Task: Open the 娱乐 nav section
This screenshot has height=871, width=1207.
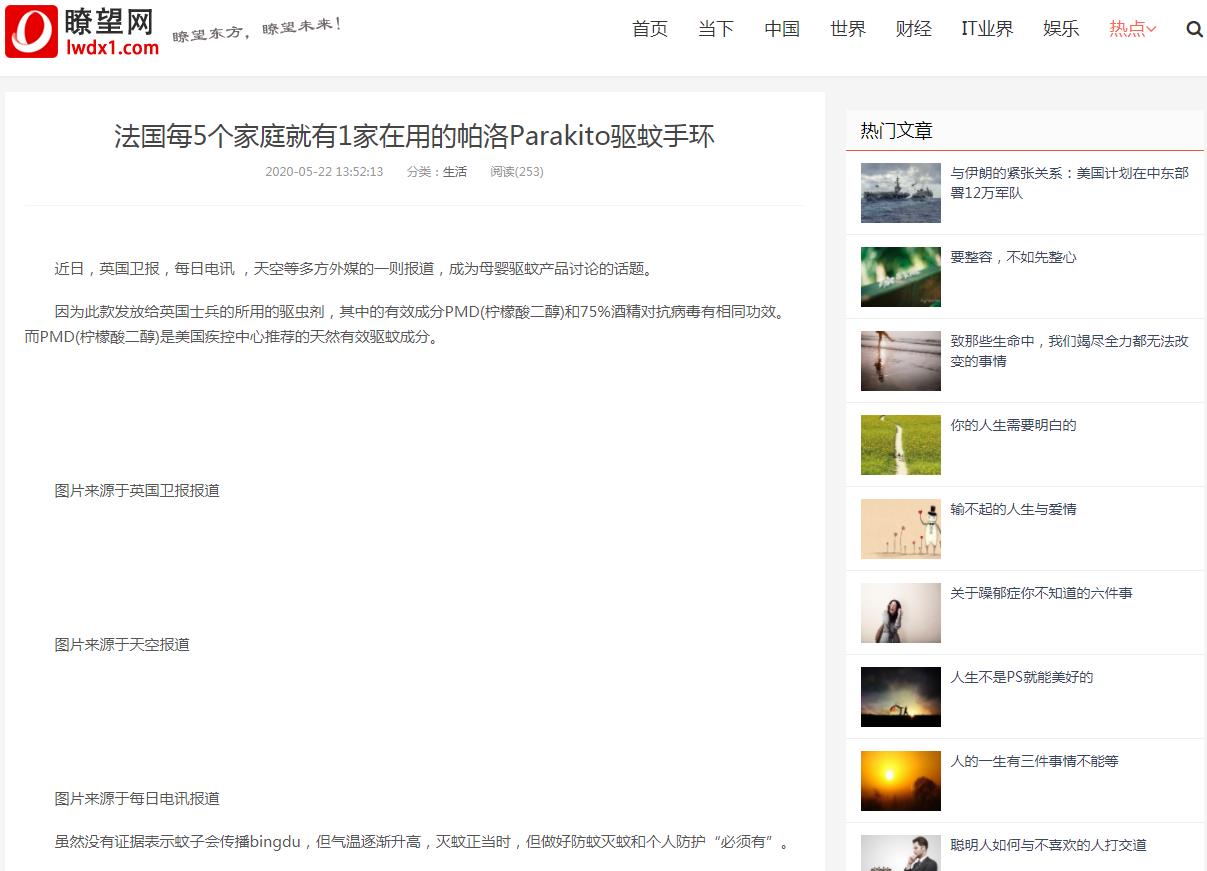Action: pyautogui.click(x=1061, y=29)
